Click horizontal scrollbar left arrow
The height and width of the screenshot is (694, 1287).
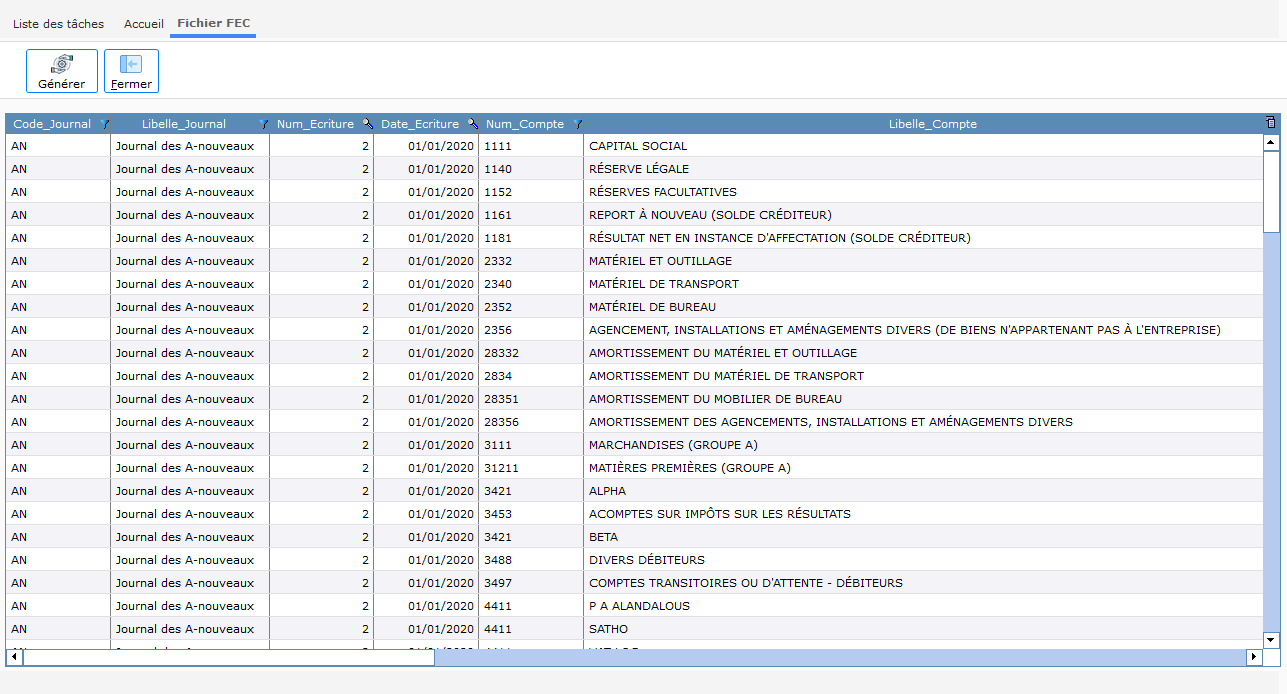click(x=14, y=657)
